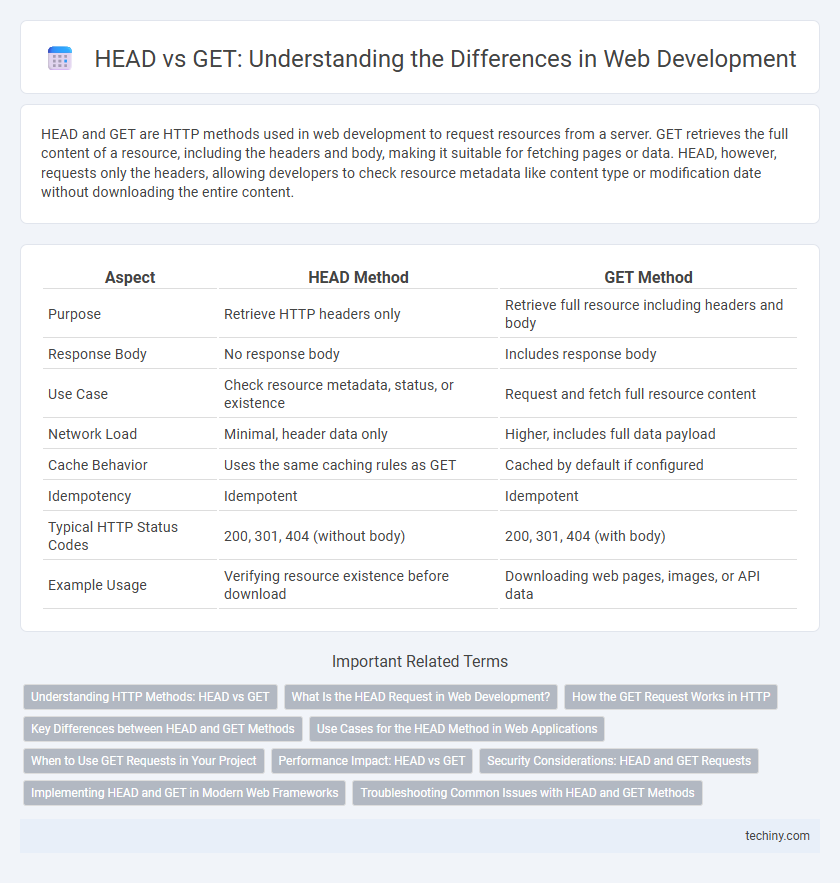Select the 'Network Load' row label

pyautogui.click(x=92, y=434)
